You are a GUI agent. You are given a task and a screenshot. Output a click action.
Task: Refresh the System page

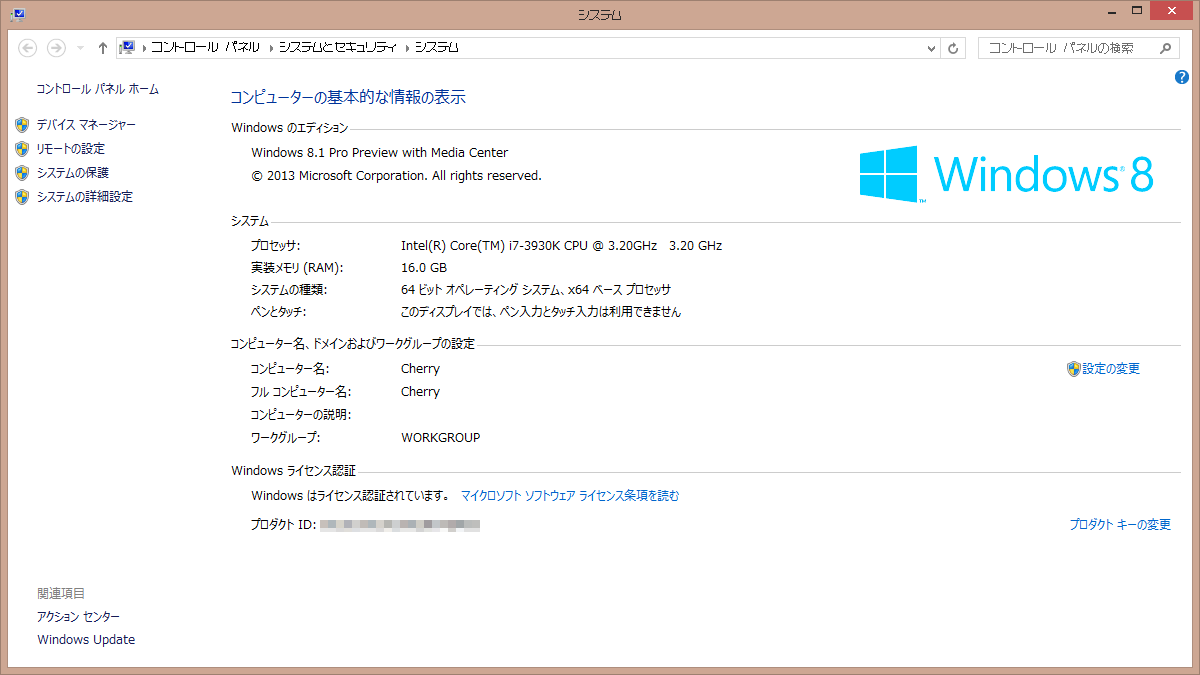pyautogui.click(x=954, y=48)
